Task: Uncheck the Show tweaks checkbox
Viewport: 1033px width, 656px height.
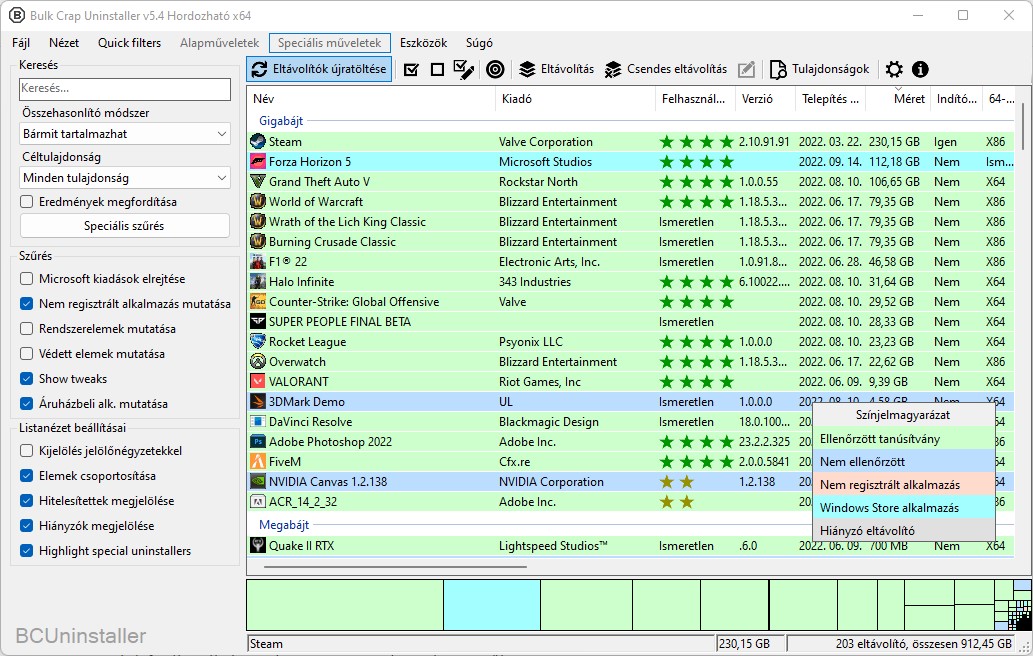Action: click(x=27, y=379)
